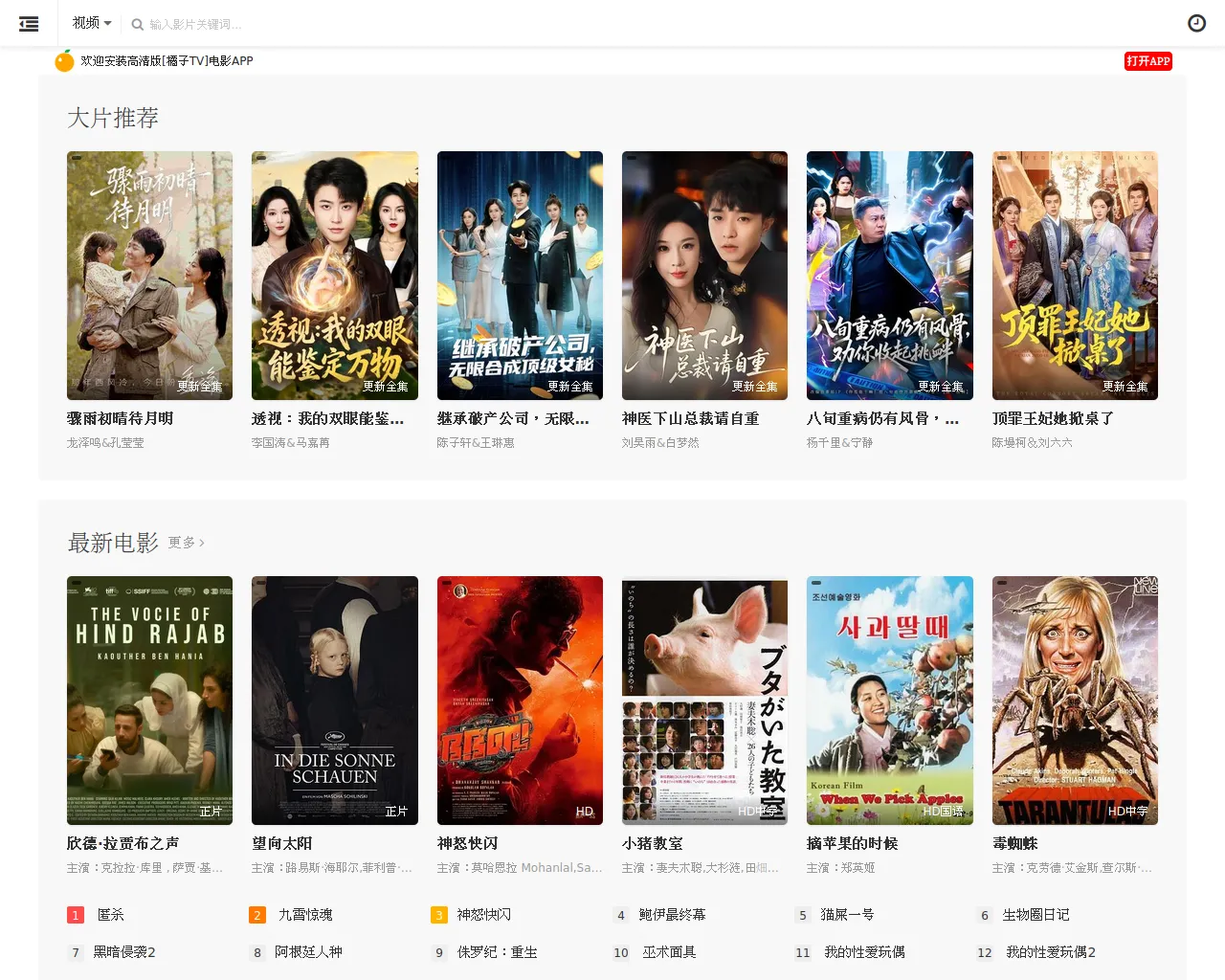Click the orange TV app logo
The image size is (1225, 980).
pyautogui.click(x=64, y=61)
